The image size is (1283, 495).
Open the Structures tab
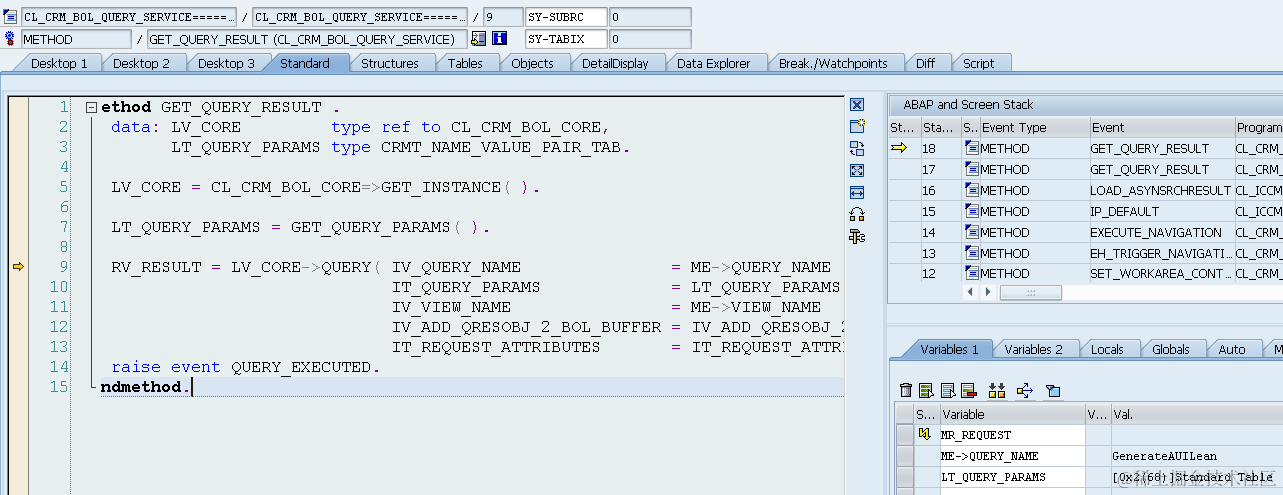pyautogui.click(x=390, y=63)
